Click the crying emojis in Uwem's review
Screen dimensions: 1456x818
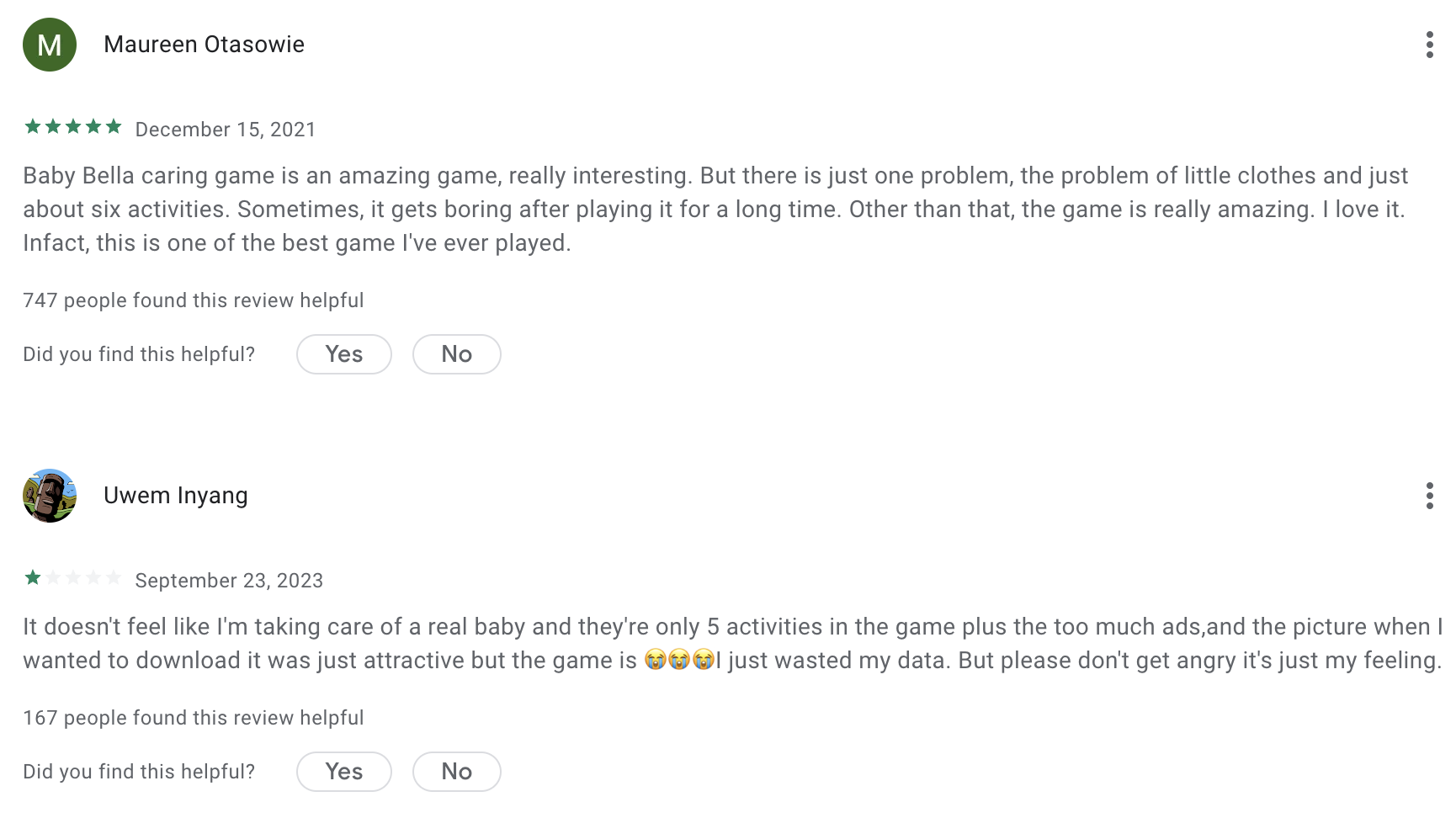(x=679, y=660)
